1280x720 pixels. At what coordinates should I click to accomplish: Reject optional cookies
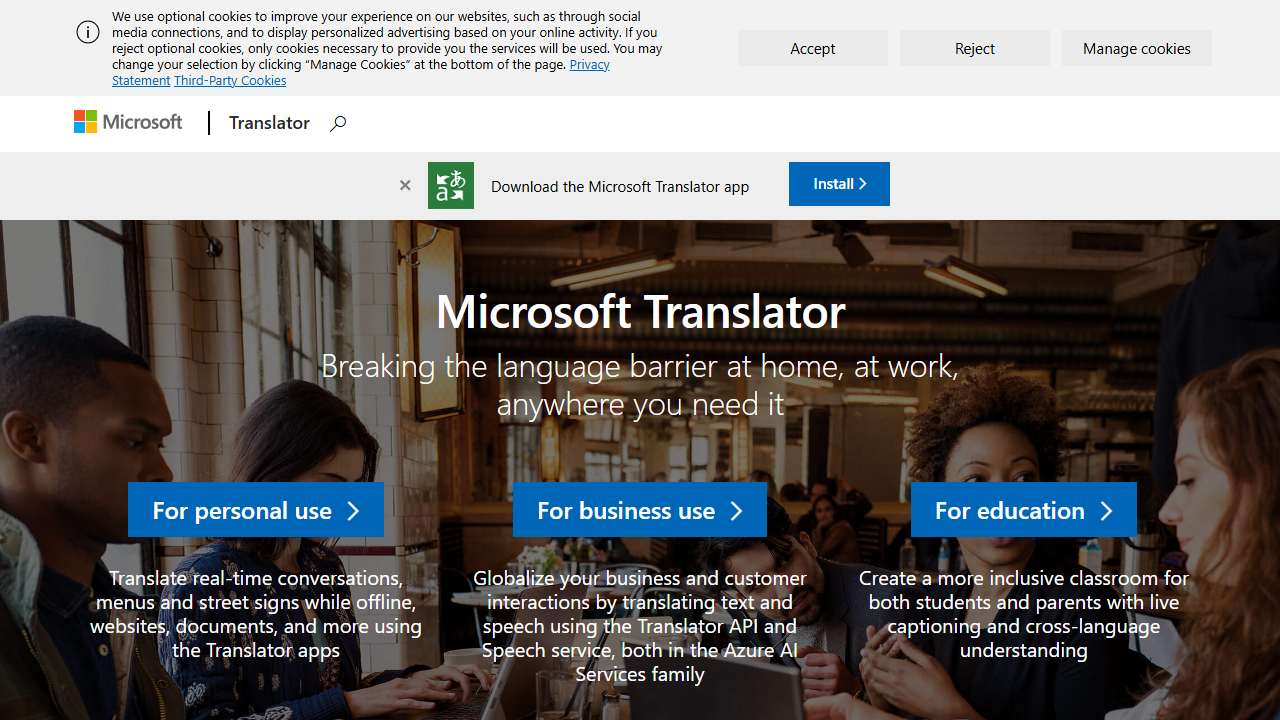tap(974, 48)
